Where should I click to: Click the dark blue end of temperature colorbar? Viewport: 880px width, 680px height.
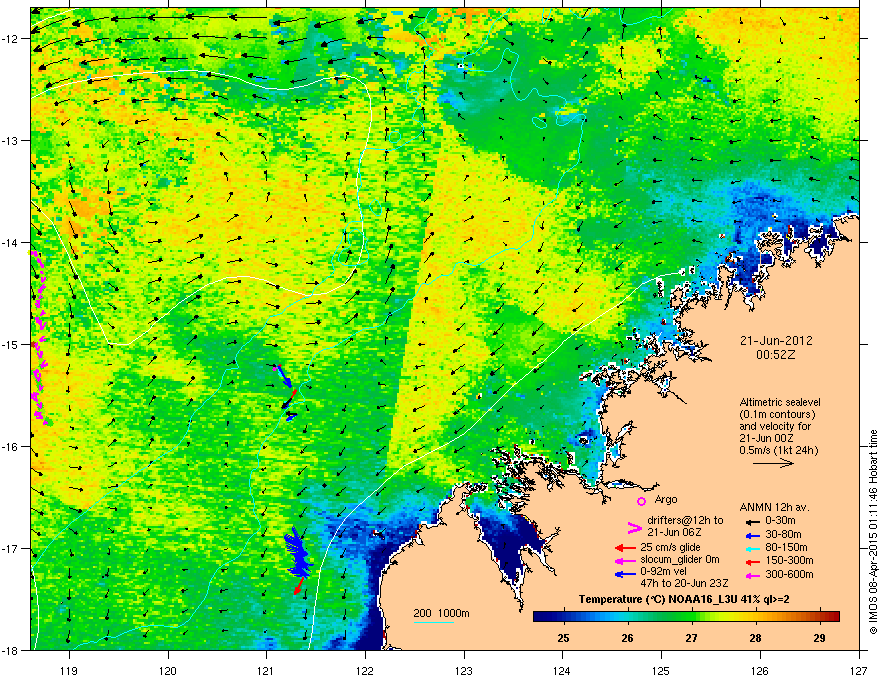point(539,616)
